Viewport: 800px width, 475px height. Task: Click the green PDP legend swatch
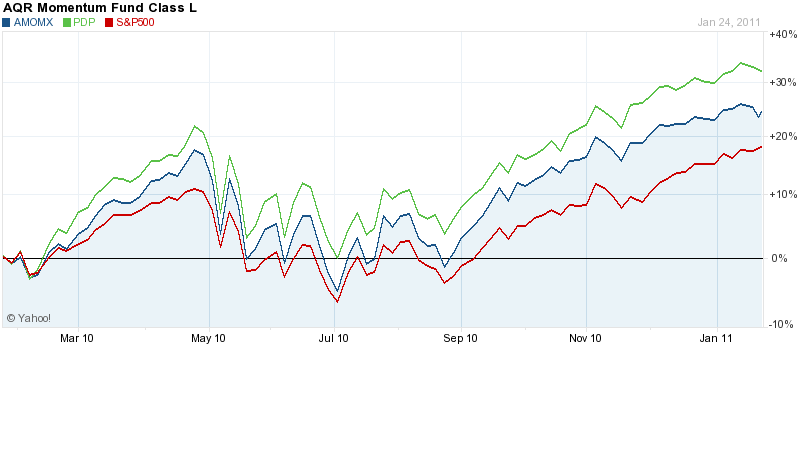(x=66, y=21)
